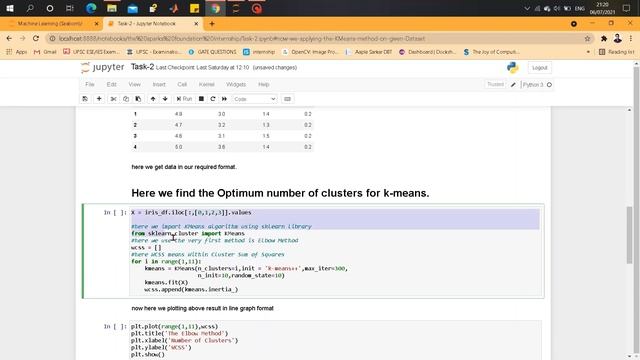This screenshot has height=360, width=640.
Task: Show hidden system tray icons
Action: (x=527, y=8)
